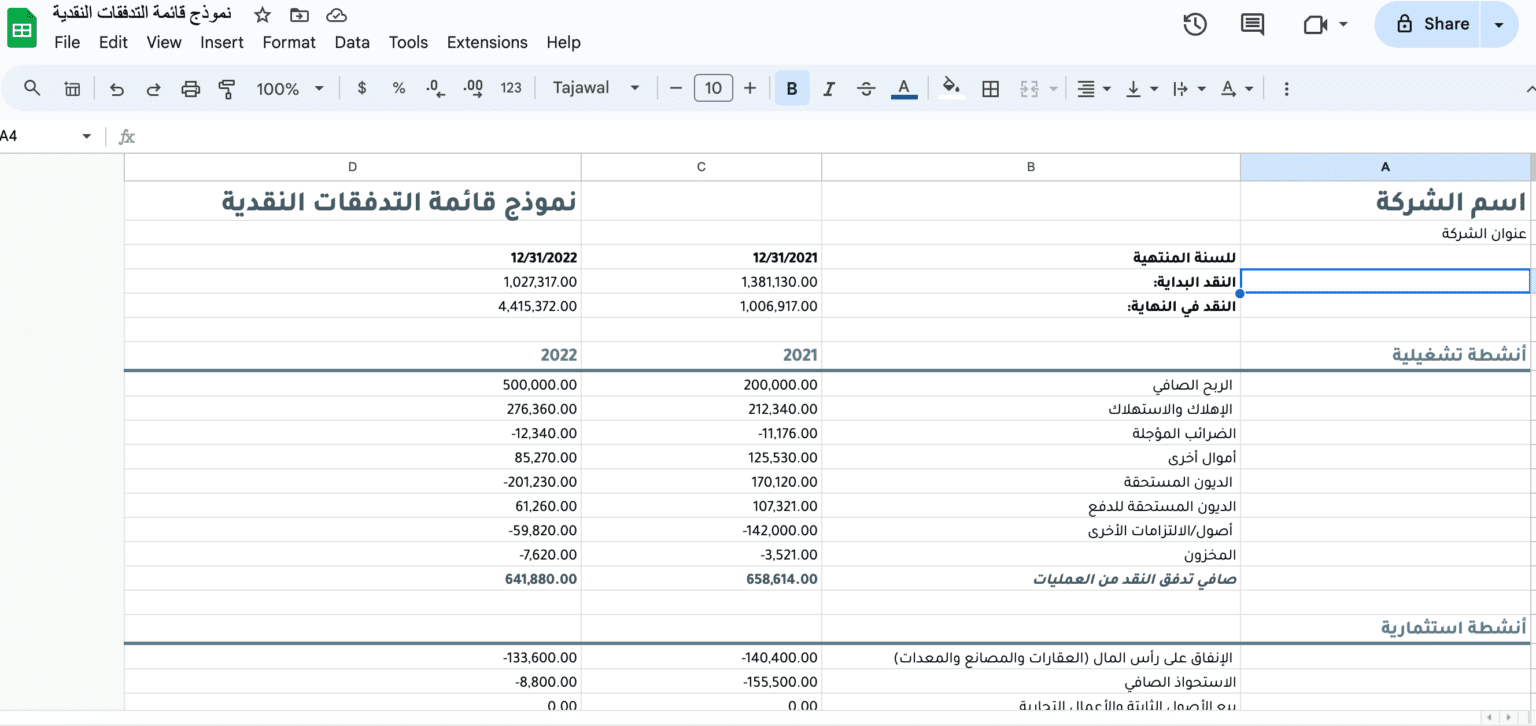This screenshot has height=726, width=1536.
Task: Open the A4 name box dropdown
Action: [x=86, y=136]
